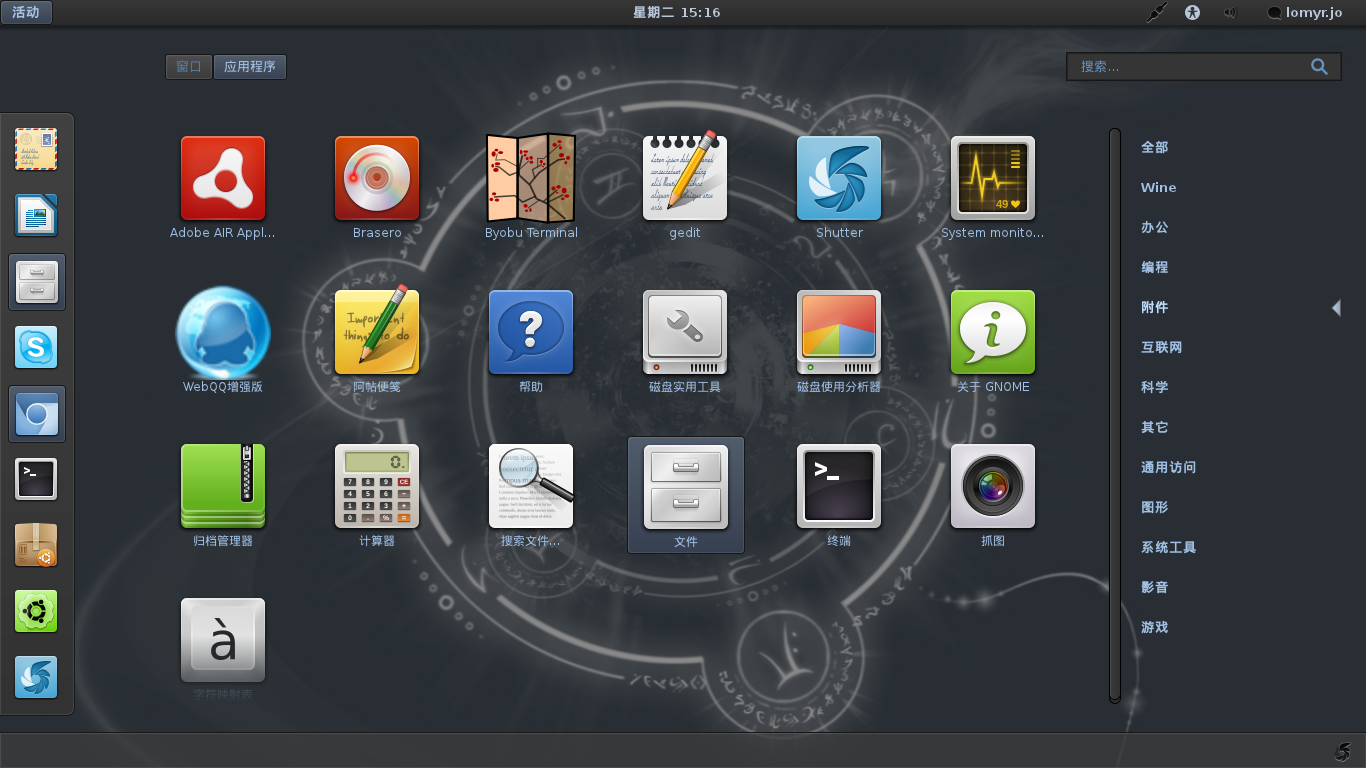Open LibreOffice Writer from the dock

click(36, 215)
